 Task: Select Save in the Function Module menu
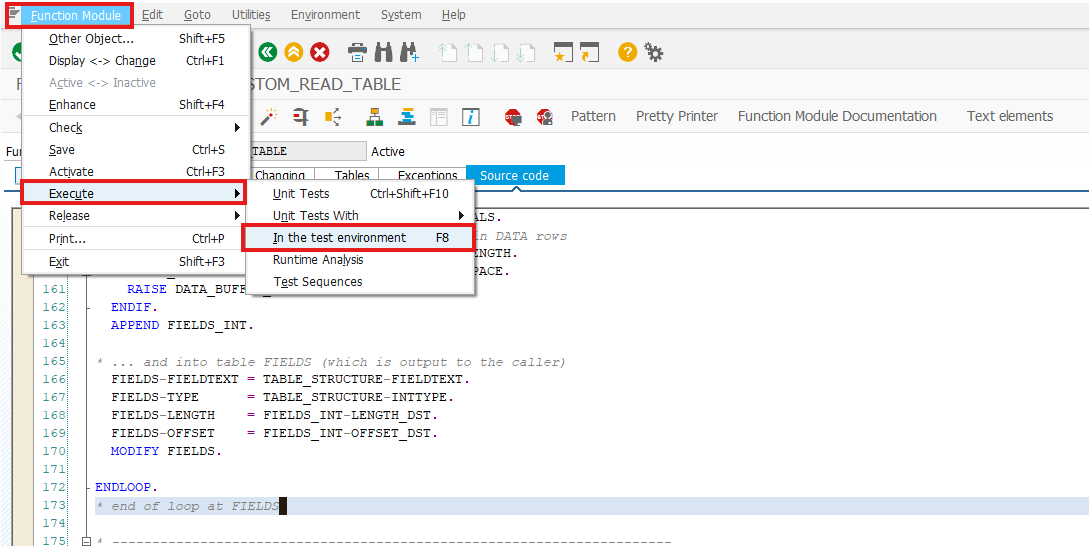(x=137, y=149)
